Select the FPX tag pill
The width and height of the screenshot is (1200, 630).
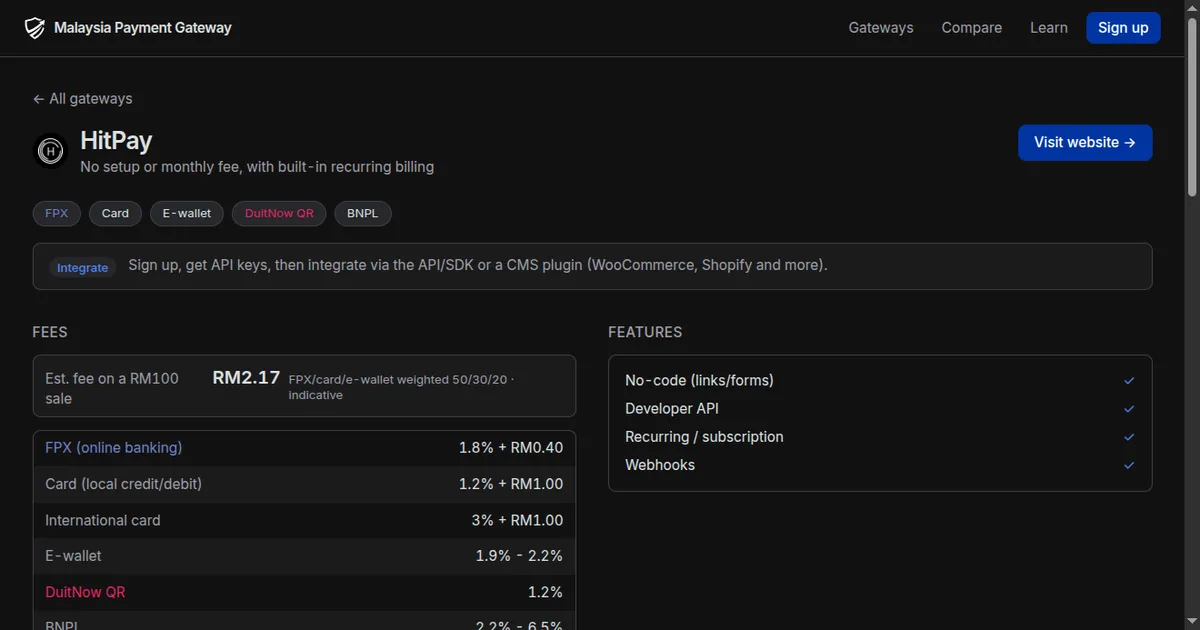(x=57, y=213)
